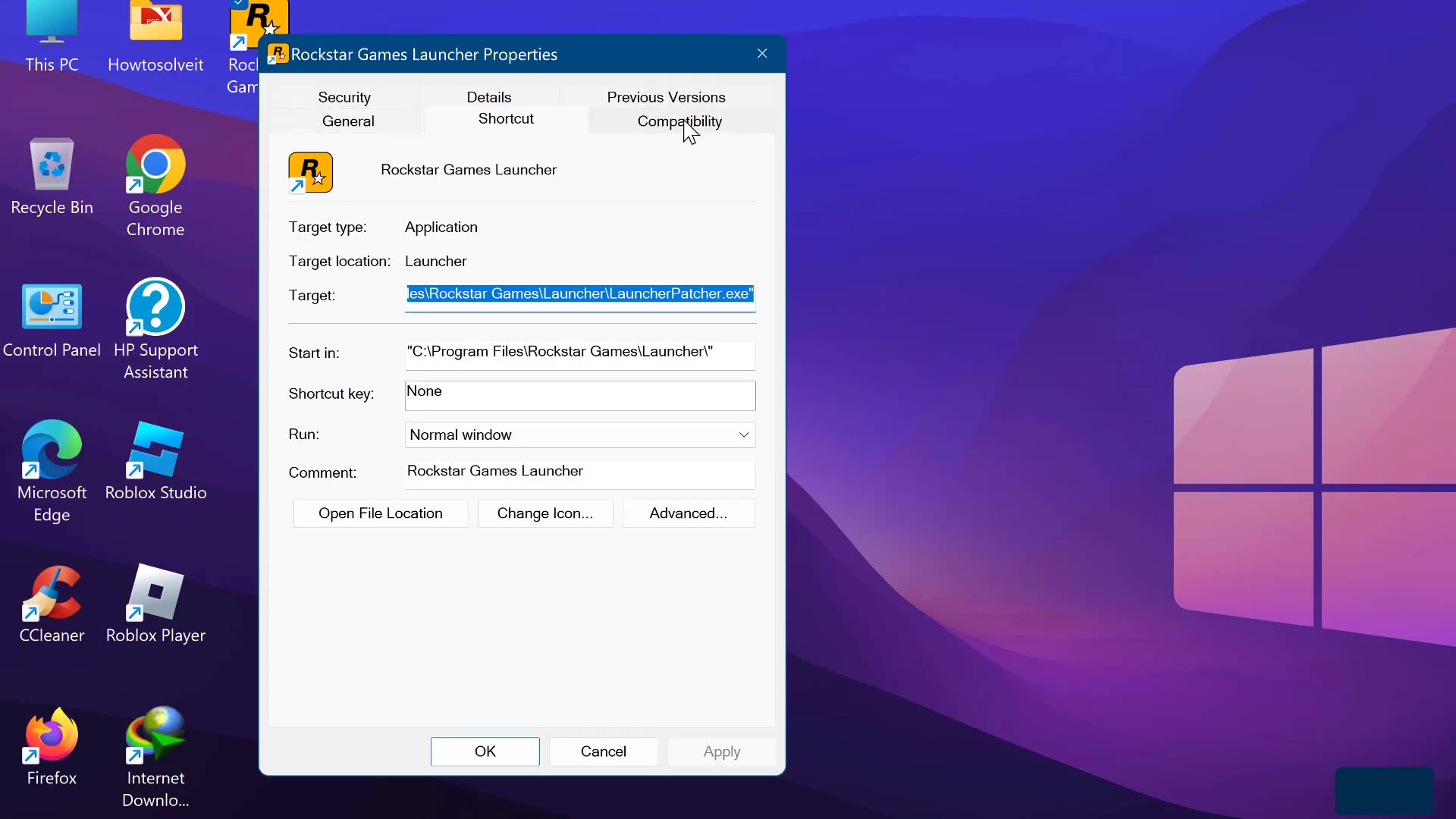
Task: Click Open File Location button
Action: pos(381,513)
